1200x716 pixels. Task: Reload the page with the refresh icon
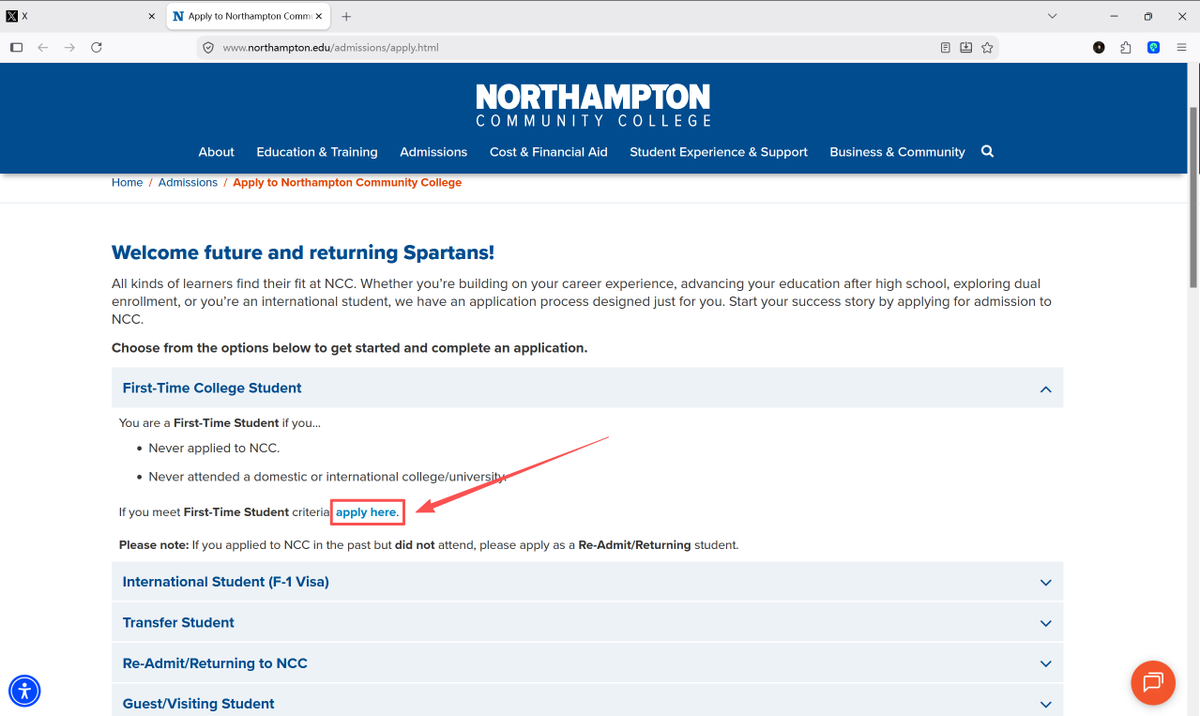coord(97,47)
